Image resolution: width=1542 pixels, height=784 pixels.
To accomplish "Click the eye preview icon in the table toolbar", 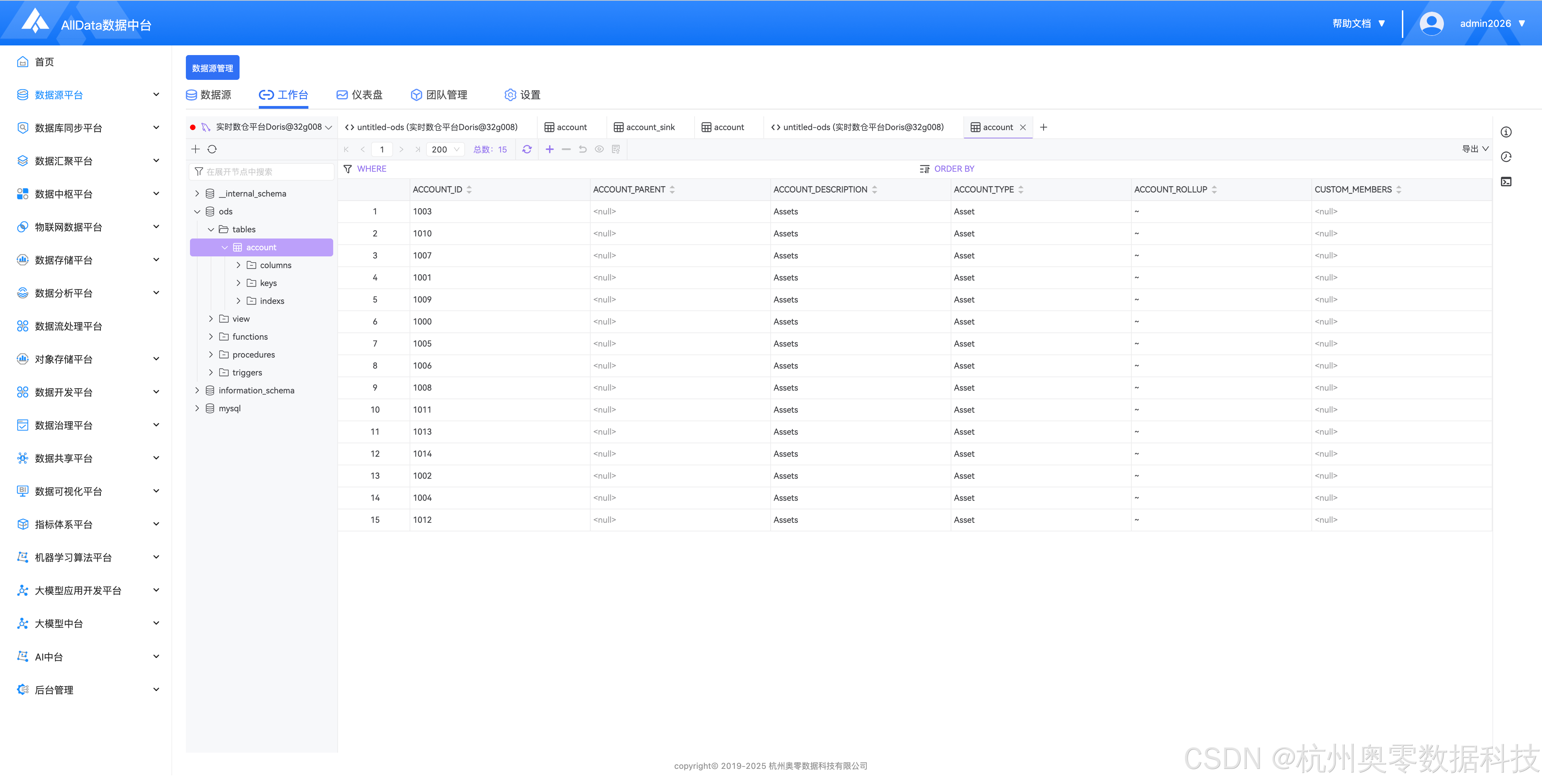I will pos(599,150).
